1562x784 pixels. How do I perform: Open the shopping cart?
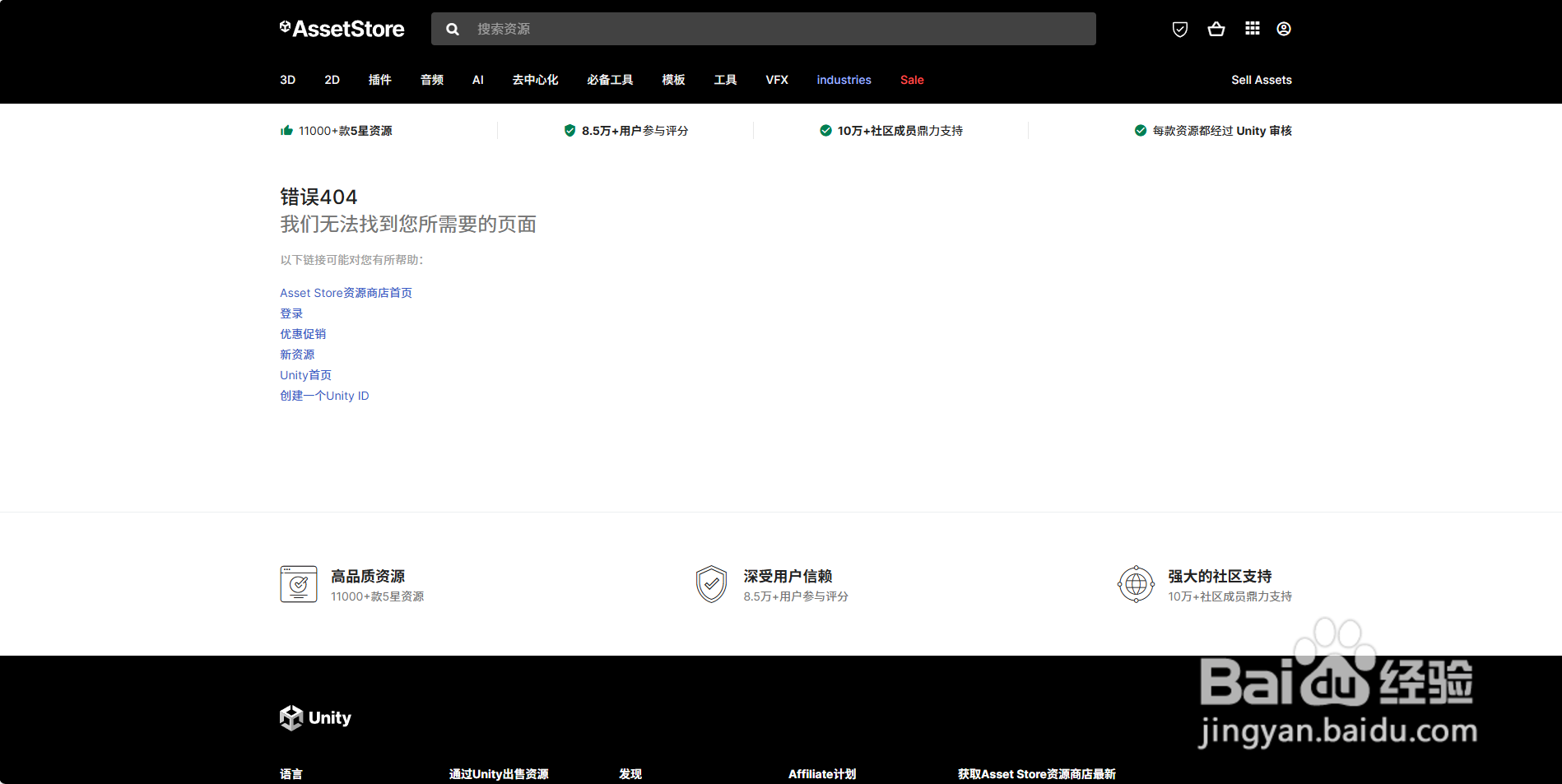tap(1216, 28)
